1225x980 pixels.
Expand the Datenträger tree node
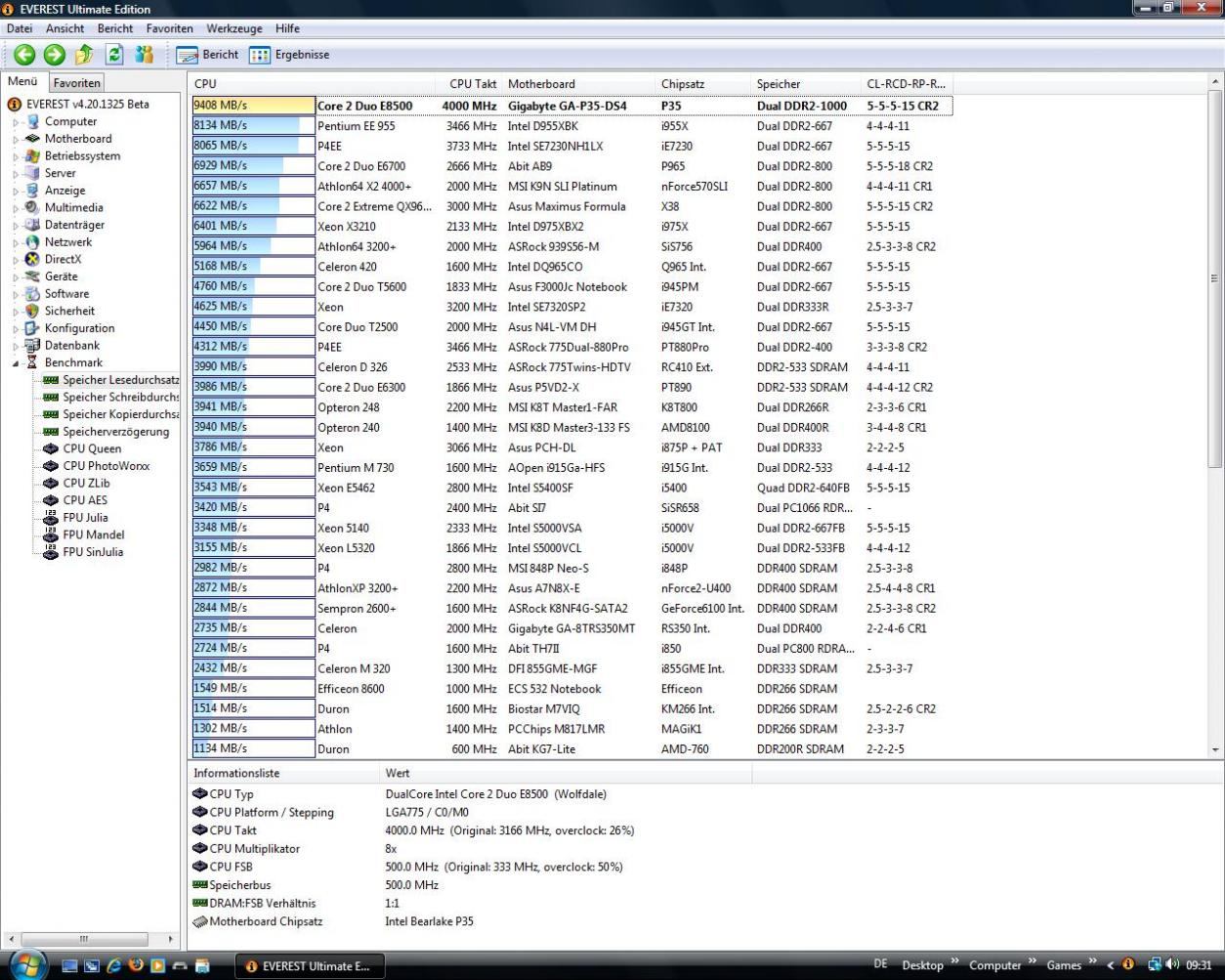point(16,225)
